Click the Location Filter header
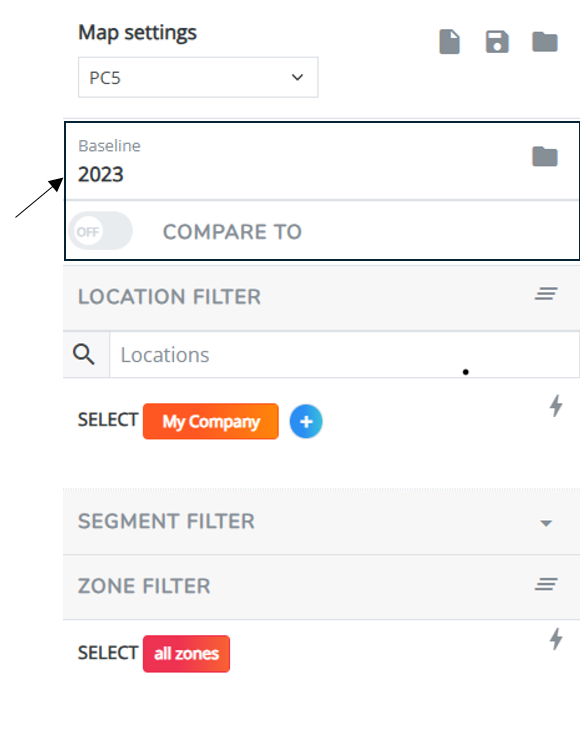580x731 pixels. click(321, 297)
